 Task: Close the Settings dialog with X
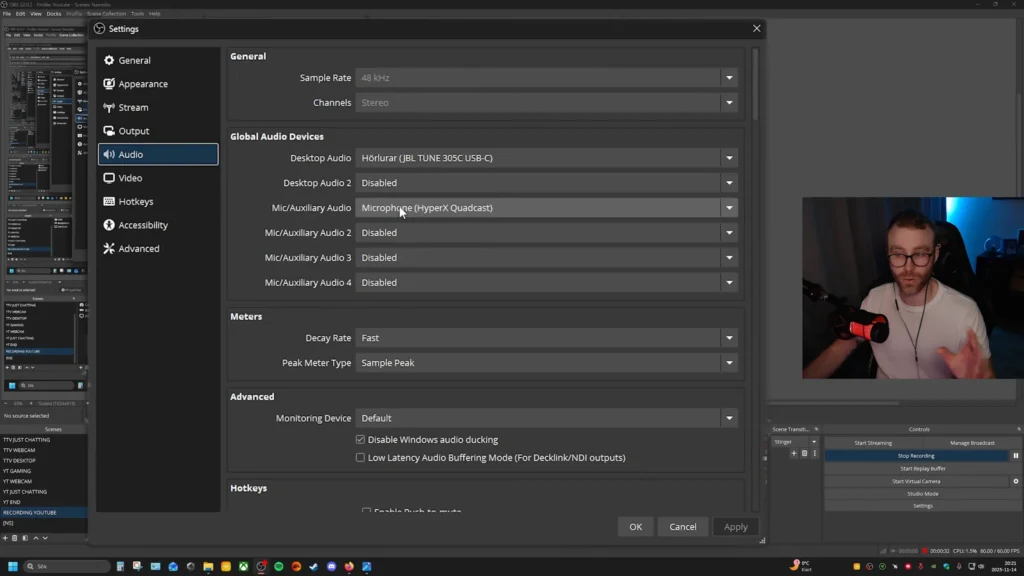[756, 29]
